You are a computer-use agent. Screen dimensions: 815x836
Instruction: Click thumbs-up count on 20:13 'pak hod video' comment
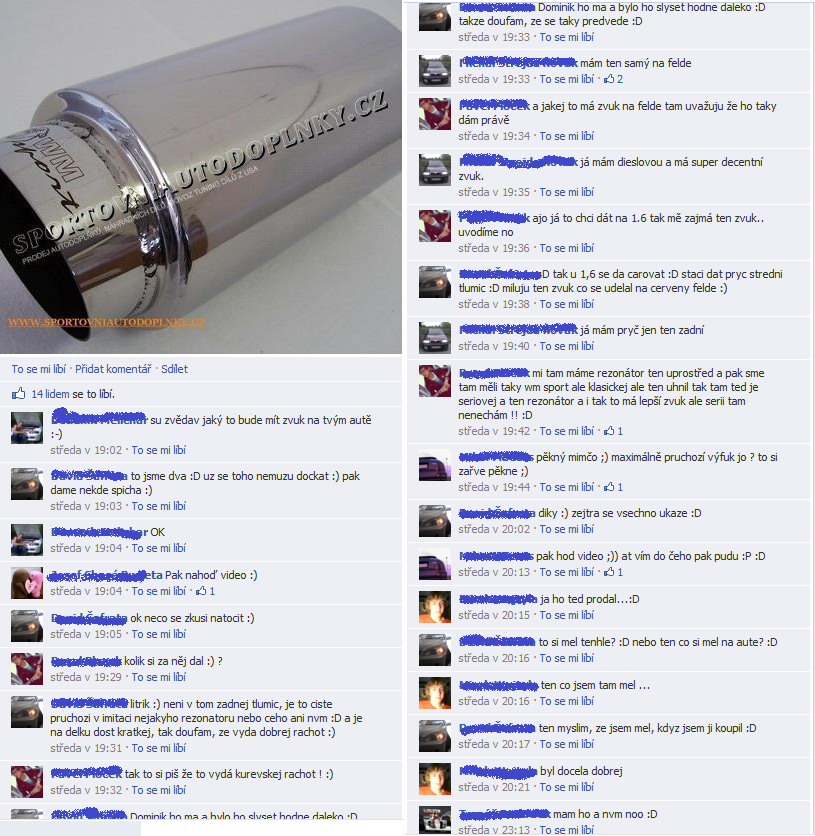tap(614, 573)
